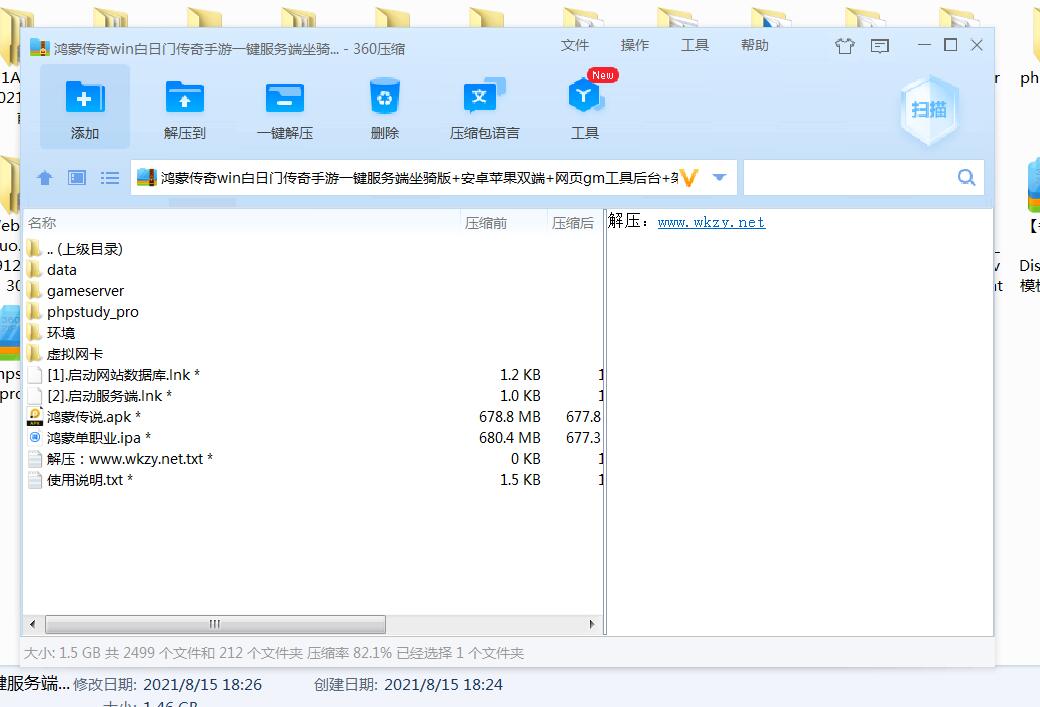
Task: Open the File (文件) menu
Action: click(575, 45)
